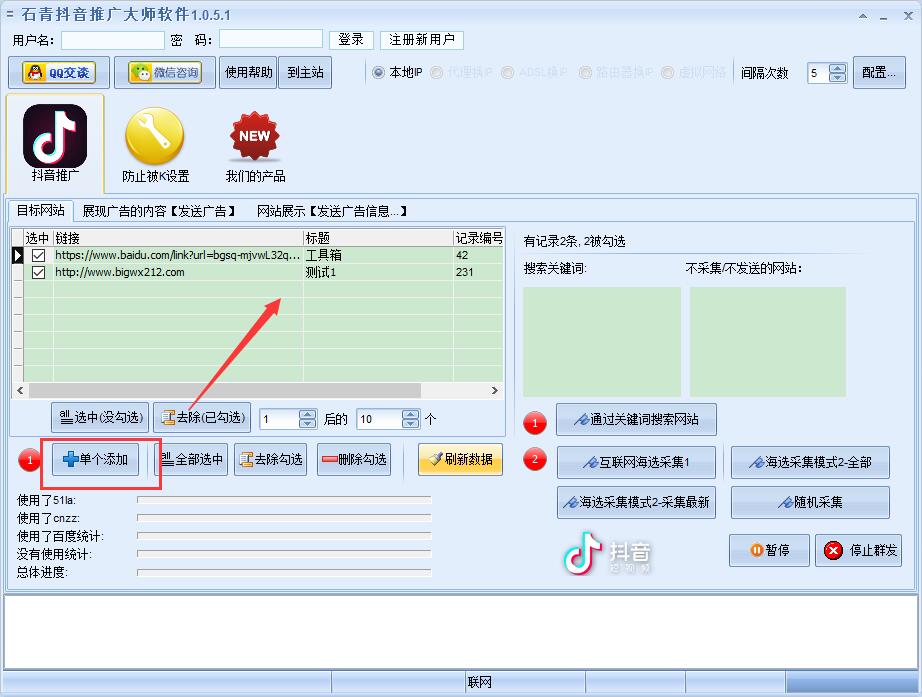
Task: Click 随机采集 button
Action: point(810,502)
